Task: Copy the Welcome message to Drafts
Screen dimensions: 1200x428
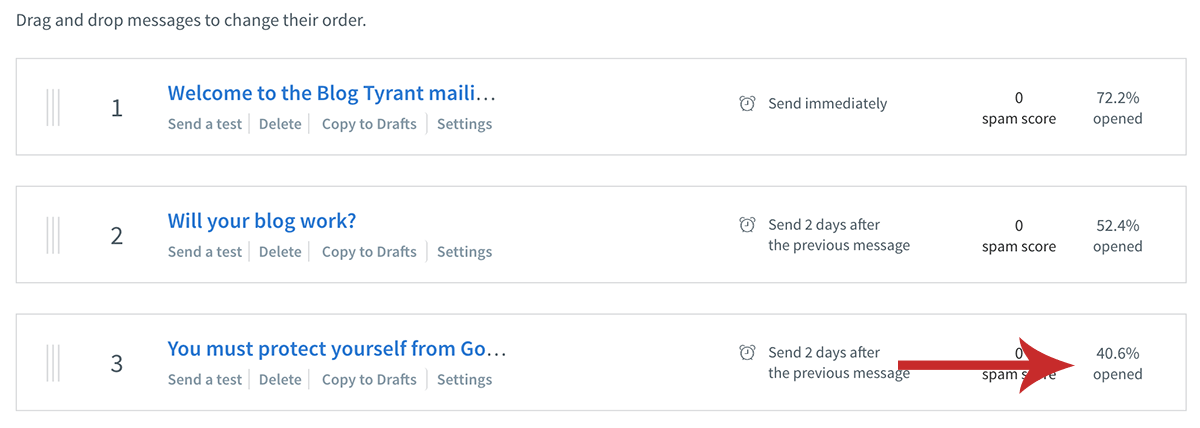Action: [369, 124]
